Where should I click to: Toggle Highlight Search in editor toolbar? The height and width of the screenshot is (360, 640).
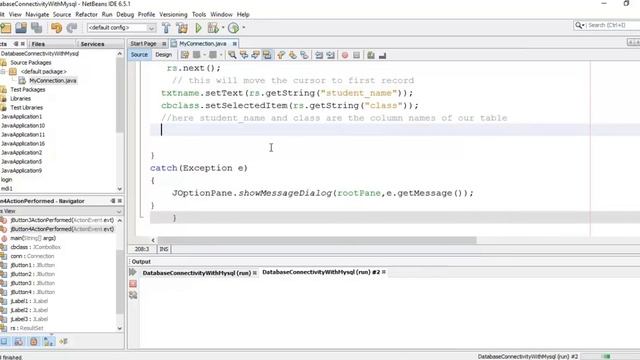point(267,55)
